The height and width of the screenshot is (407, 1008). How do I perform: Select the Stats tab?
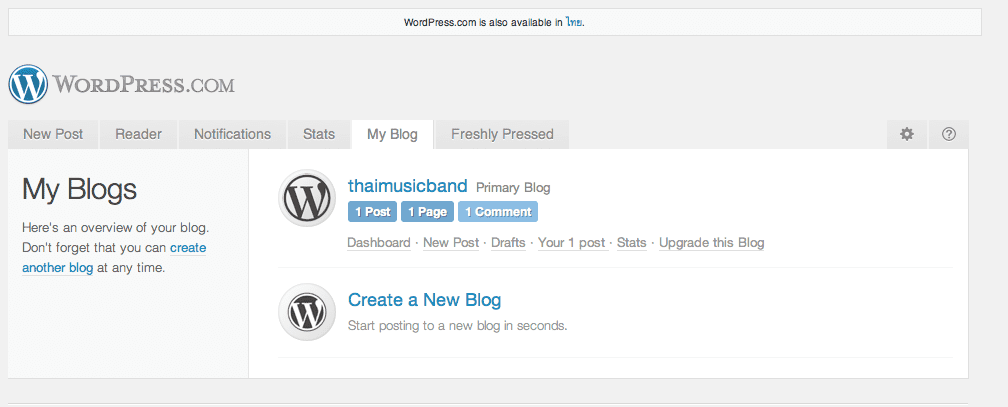(x=319, y=134)
